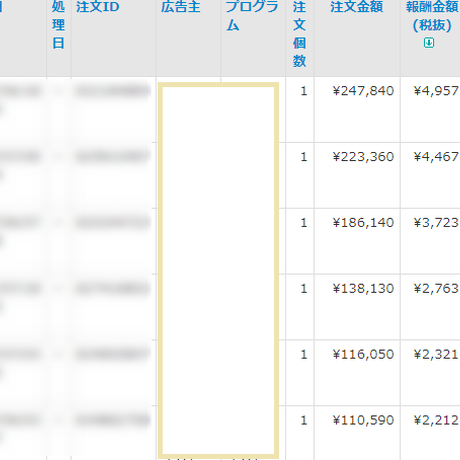Sort by プログラム column header

tap(252, 16)
